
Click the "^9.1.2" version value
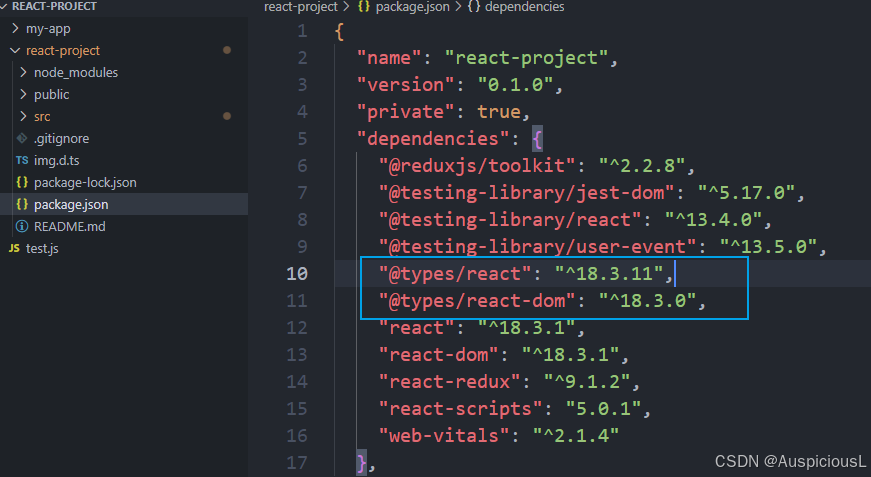tap(587, 381)
